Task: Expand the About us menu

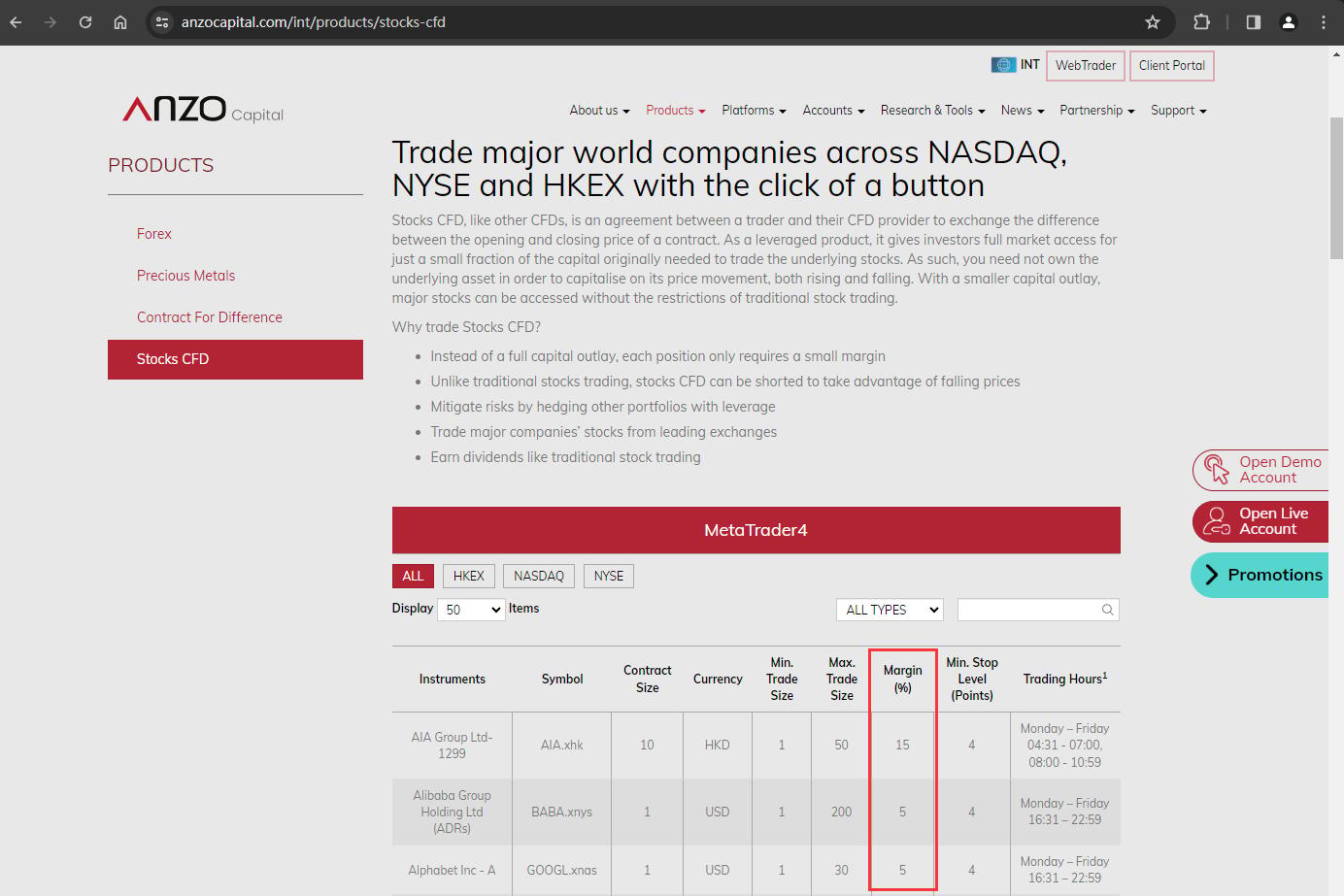Action: tap(599, 111)
